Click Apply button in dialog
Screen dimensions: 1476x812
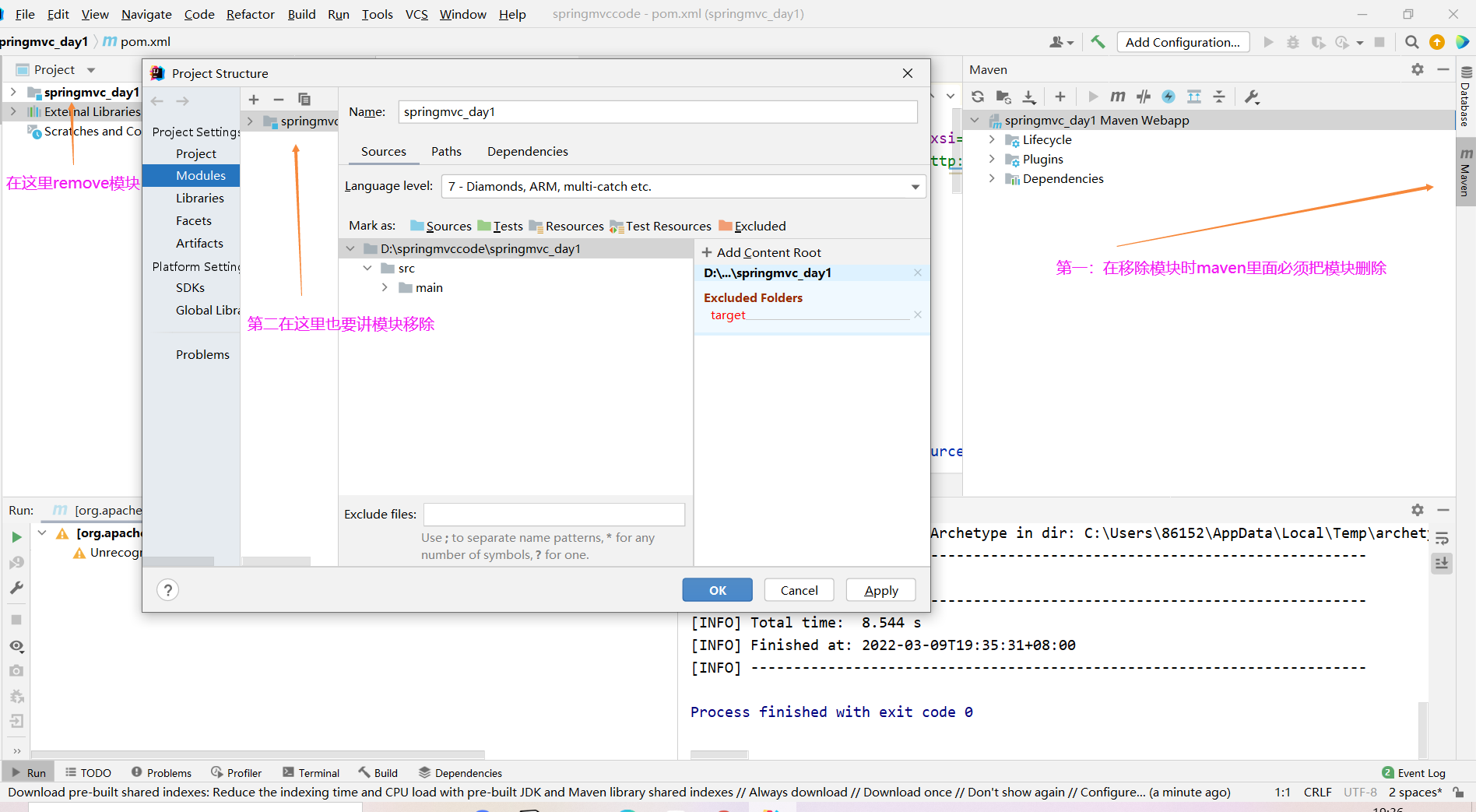pyautogui.click(x=881, y=590)
